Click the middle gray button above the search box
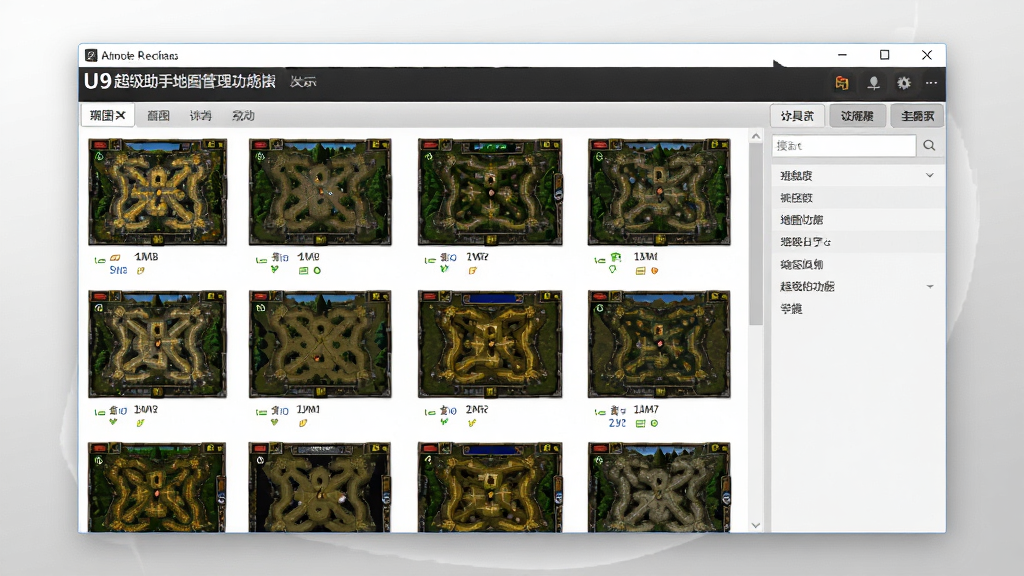The image size is (1024, 576). tap(857, 116)
